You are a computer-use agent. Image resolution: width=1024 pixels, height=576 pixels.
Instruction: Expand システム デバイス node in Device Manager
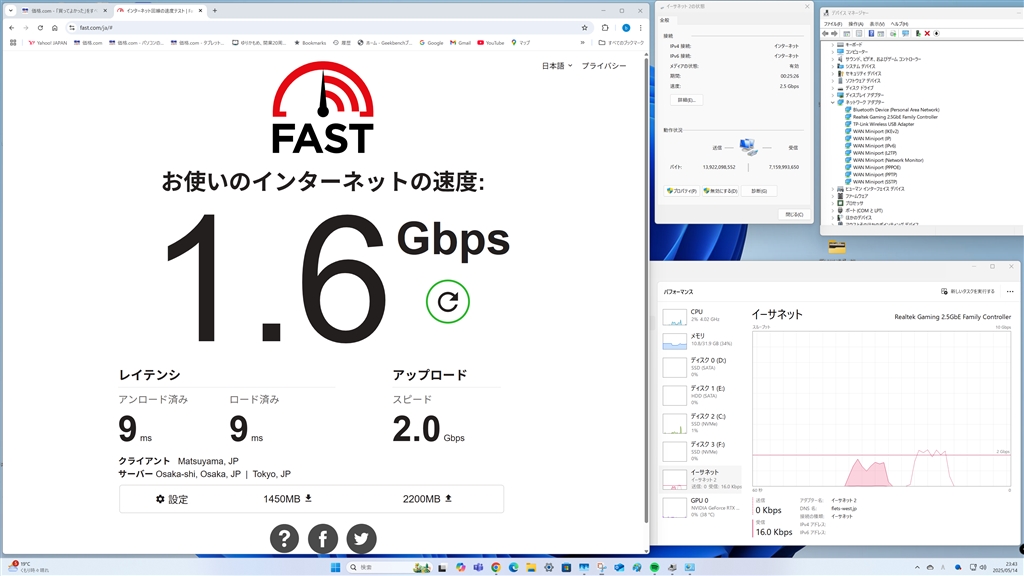(x=833, y=66)
